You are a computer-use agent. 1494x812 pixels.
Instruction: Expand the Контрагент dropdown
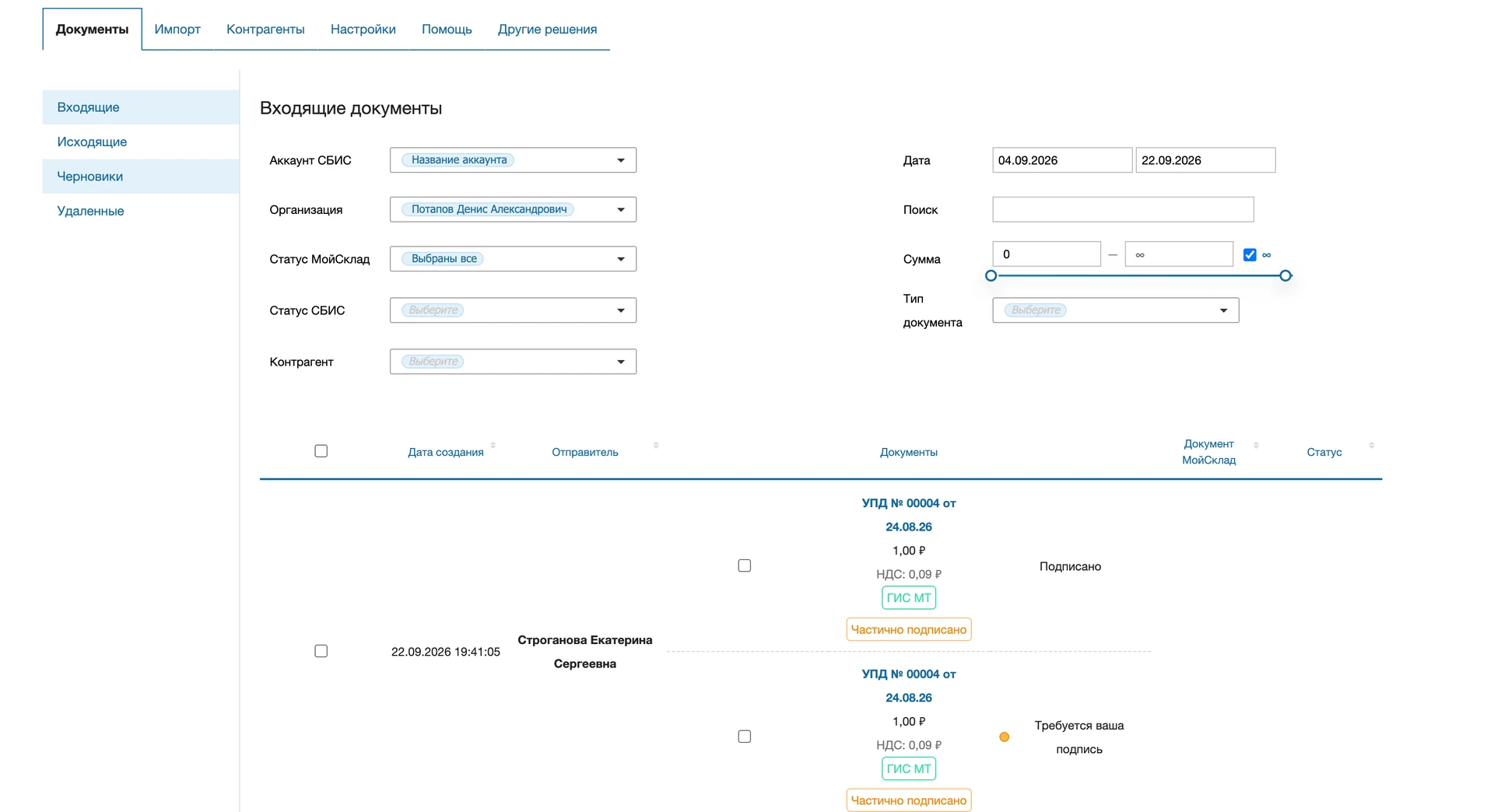(513, 362)
